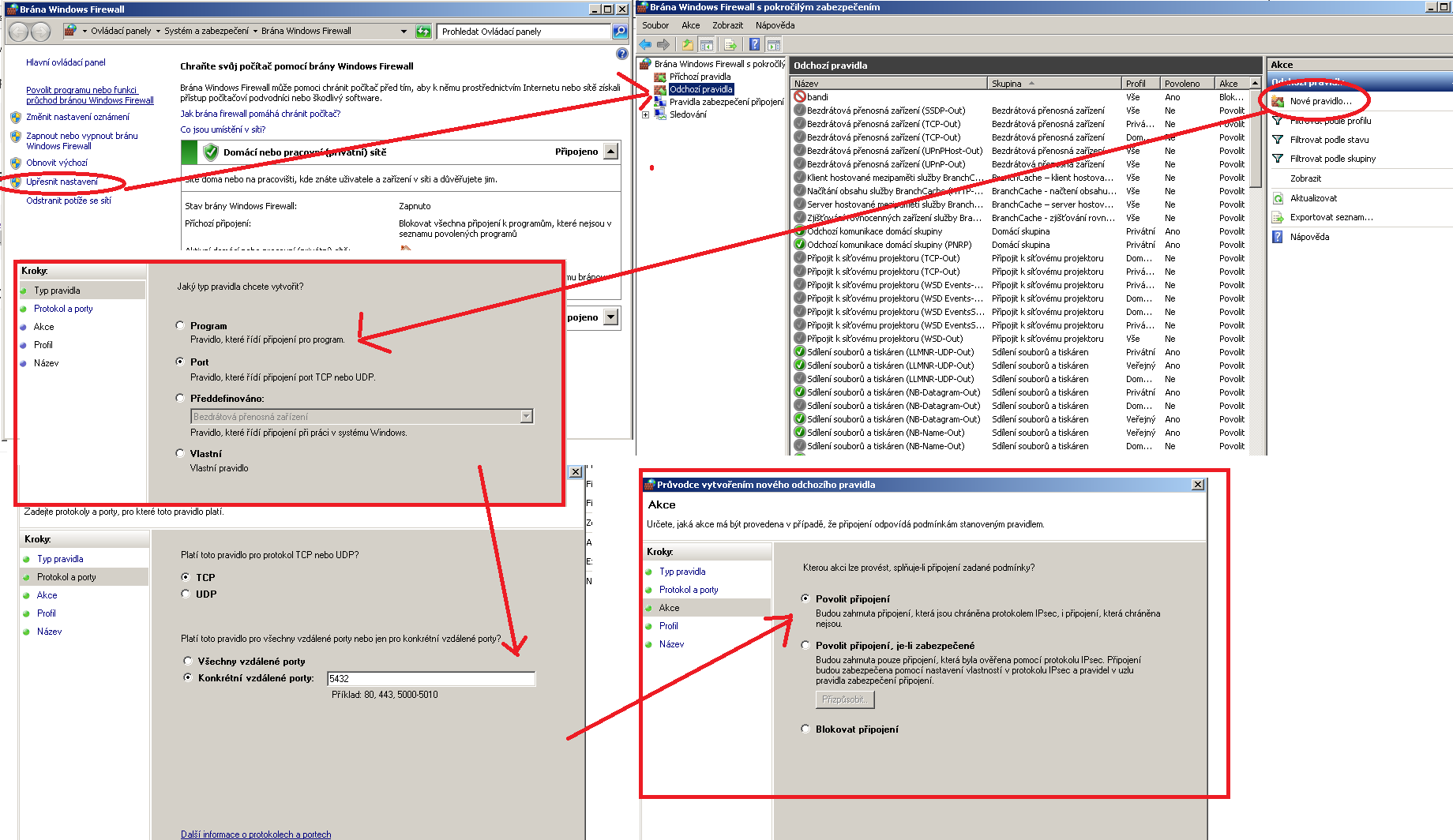Sort rules by the Název column header
The image size is (1453, 840).
[x=889, y=83]
